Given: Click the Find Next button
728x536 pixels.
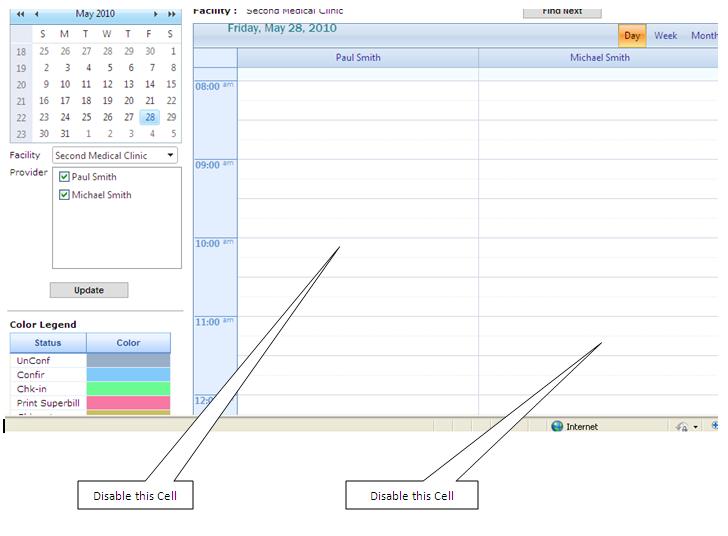Looking at the screenshot, I should 562,12.
